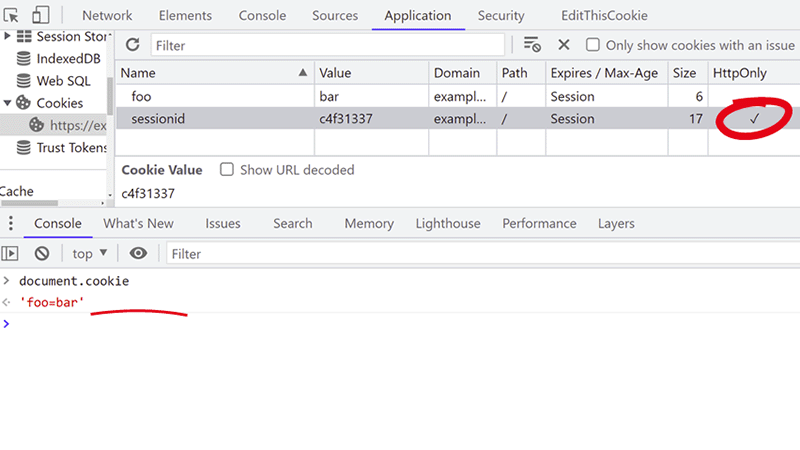Image resolution: width=800 pixels, height=450 pixels.
Task: Click the IndexedDB database icon
Action: (x=23, y=59)
